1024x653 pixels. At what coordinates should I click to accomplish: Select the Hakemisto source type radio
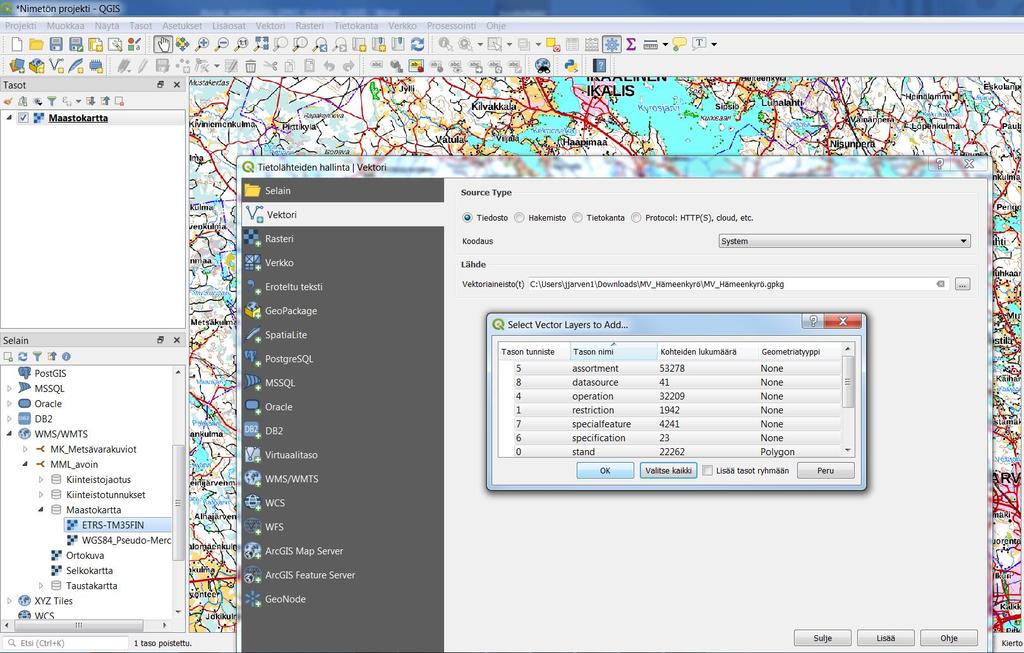[x=519, y=218]
